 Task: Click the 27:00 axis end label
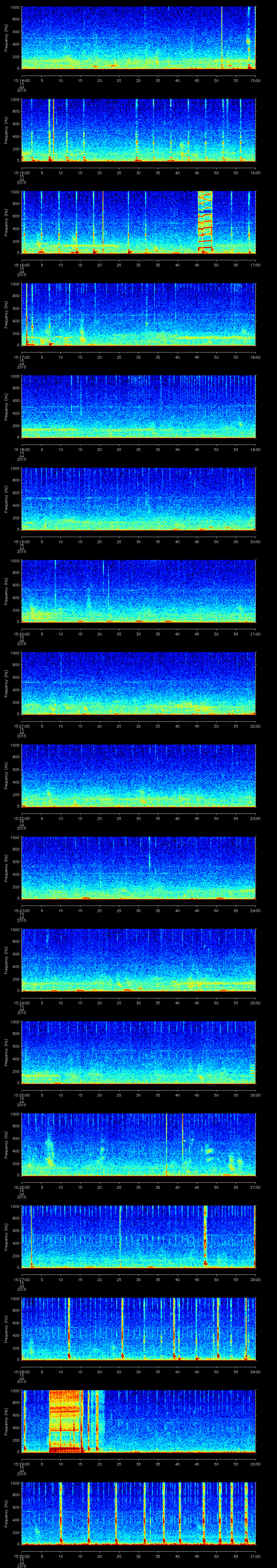[255, 1187]
